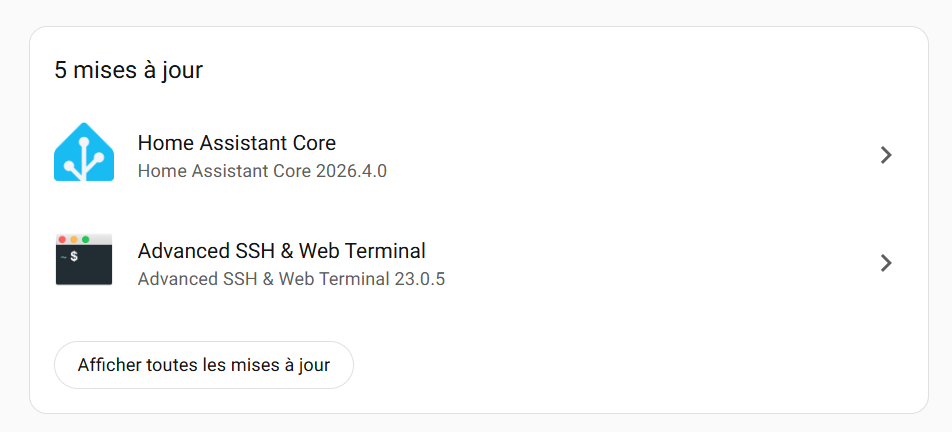The image size is (952, 432).
Task: Click the "~ $" prompt in terminal icon
Action: (70, 257)
